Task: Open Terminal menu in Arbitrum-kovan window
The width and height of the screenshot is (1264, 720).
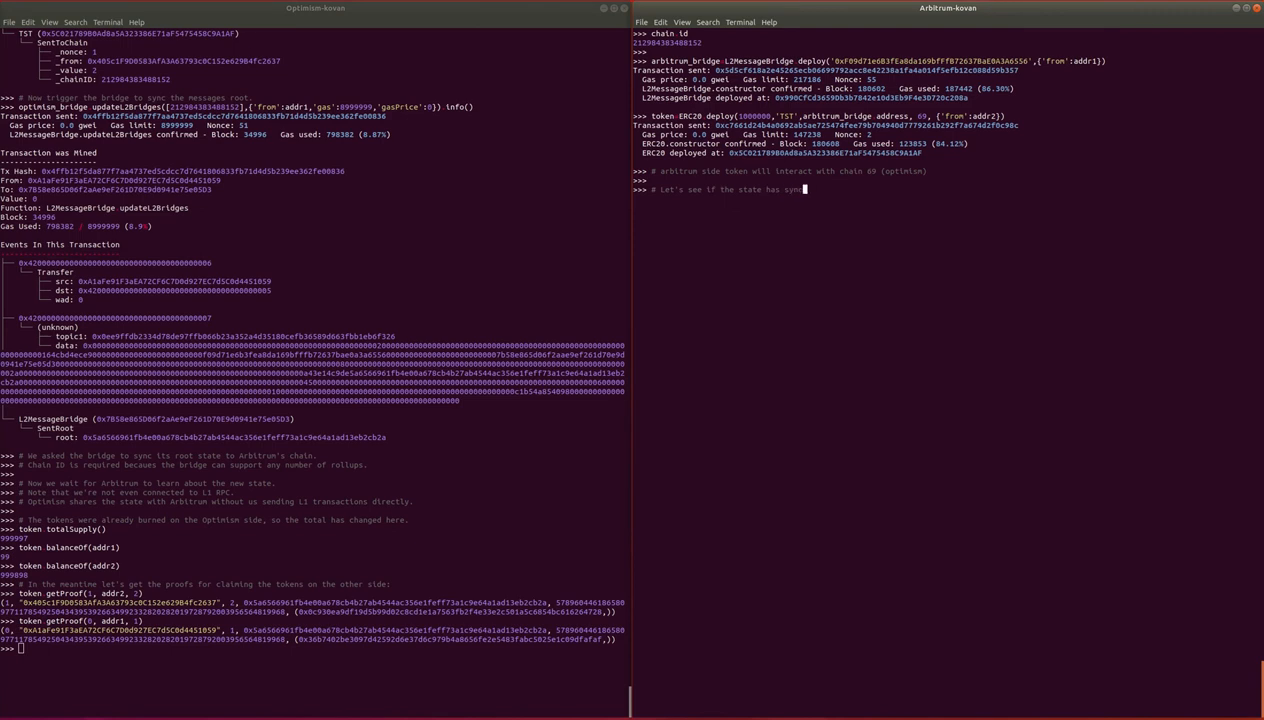Action: click(740, 22)
